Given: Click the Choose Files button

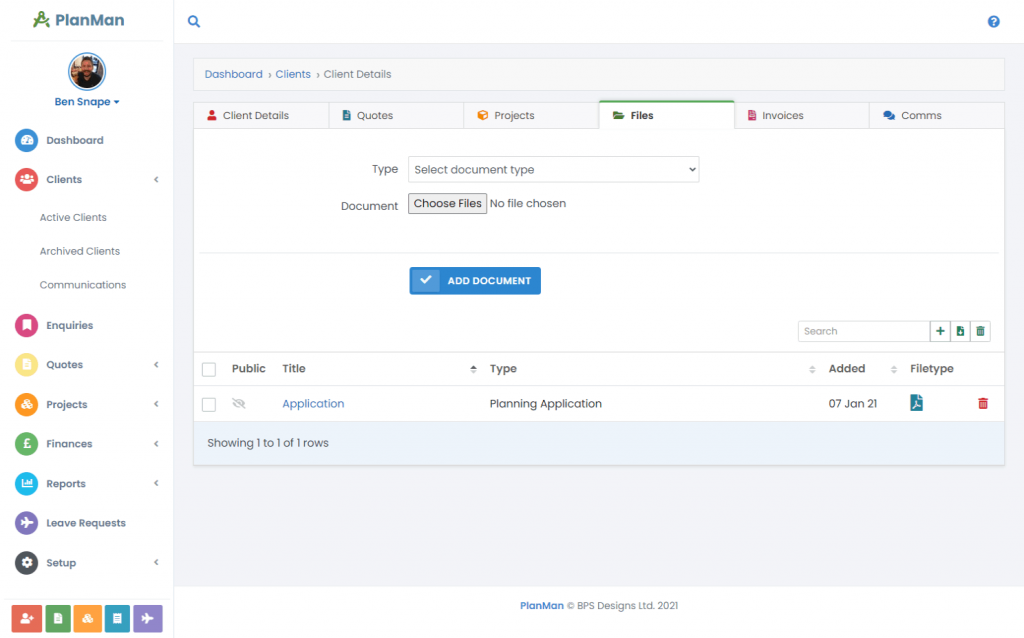Looking at the screenshot, I should pos(447,204).
